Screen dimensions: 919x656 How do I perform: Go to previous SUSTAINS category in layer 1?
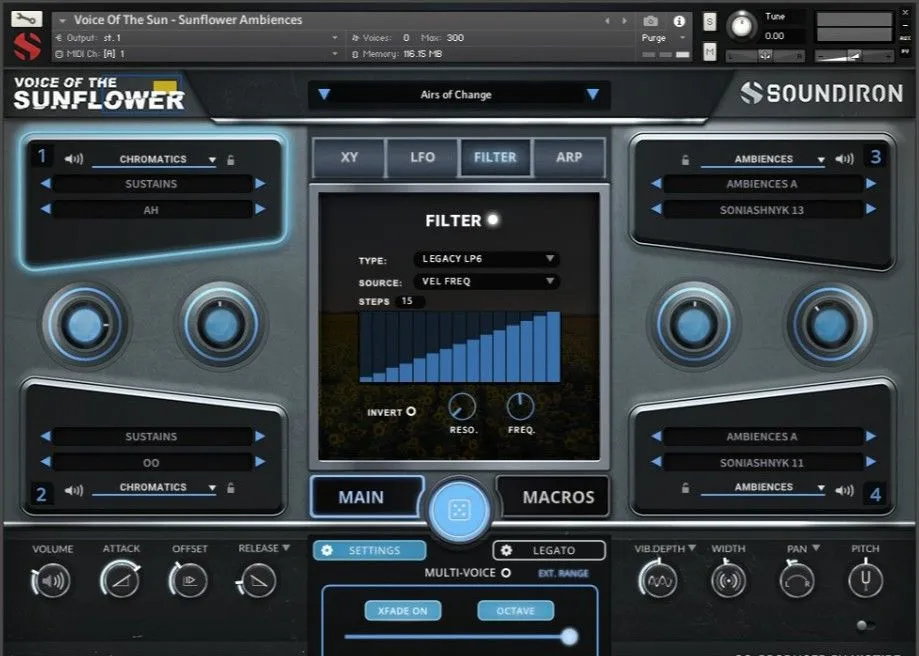[x=45, y=183]
